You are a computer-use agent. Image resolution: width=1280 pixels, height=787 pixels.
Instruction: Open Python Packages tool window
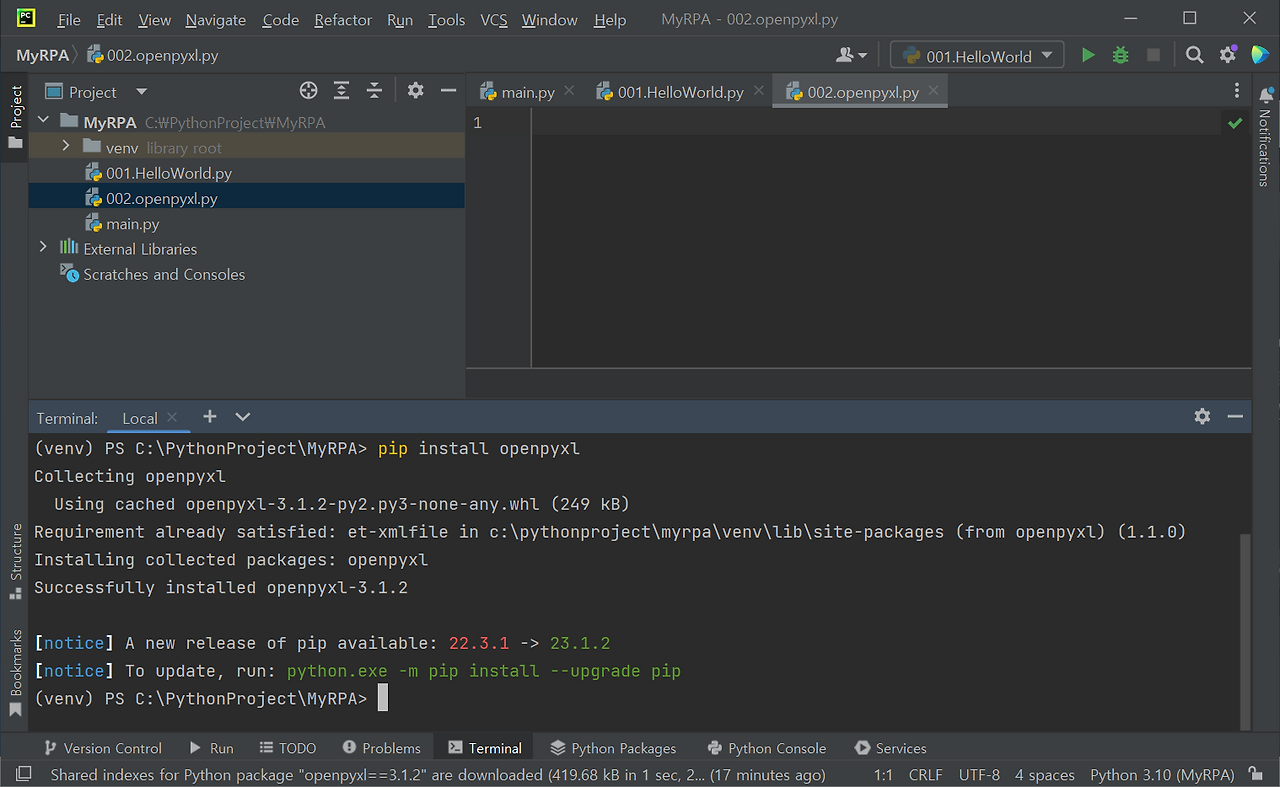[x=614, y=748]
